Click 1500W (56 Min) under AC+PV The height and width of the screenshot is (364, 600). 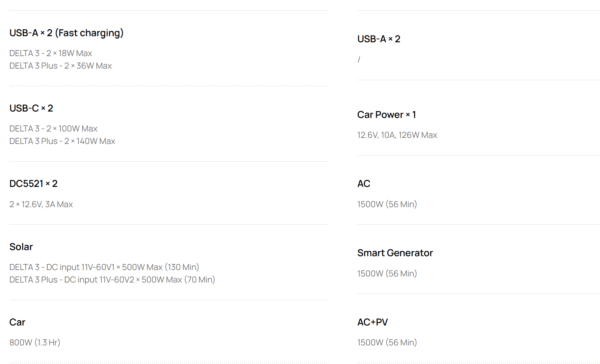(387, 343)
